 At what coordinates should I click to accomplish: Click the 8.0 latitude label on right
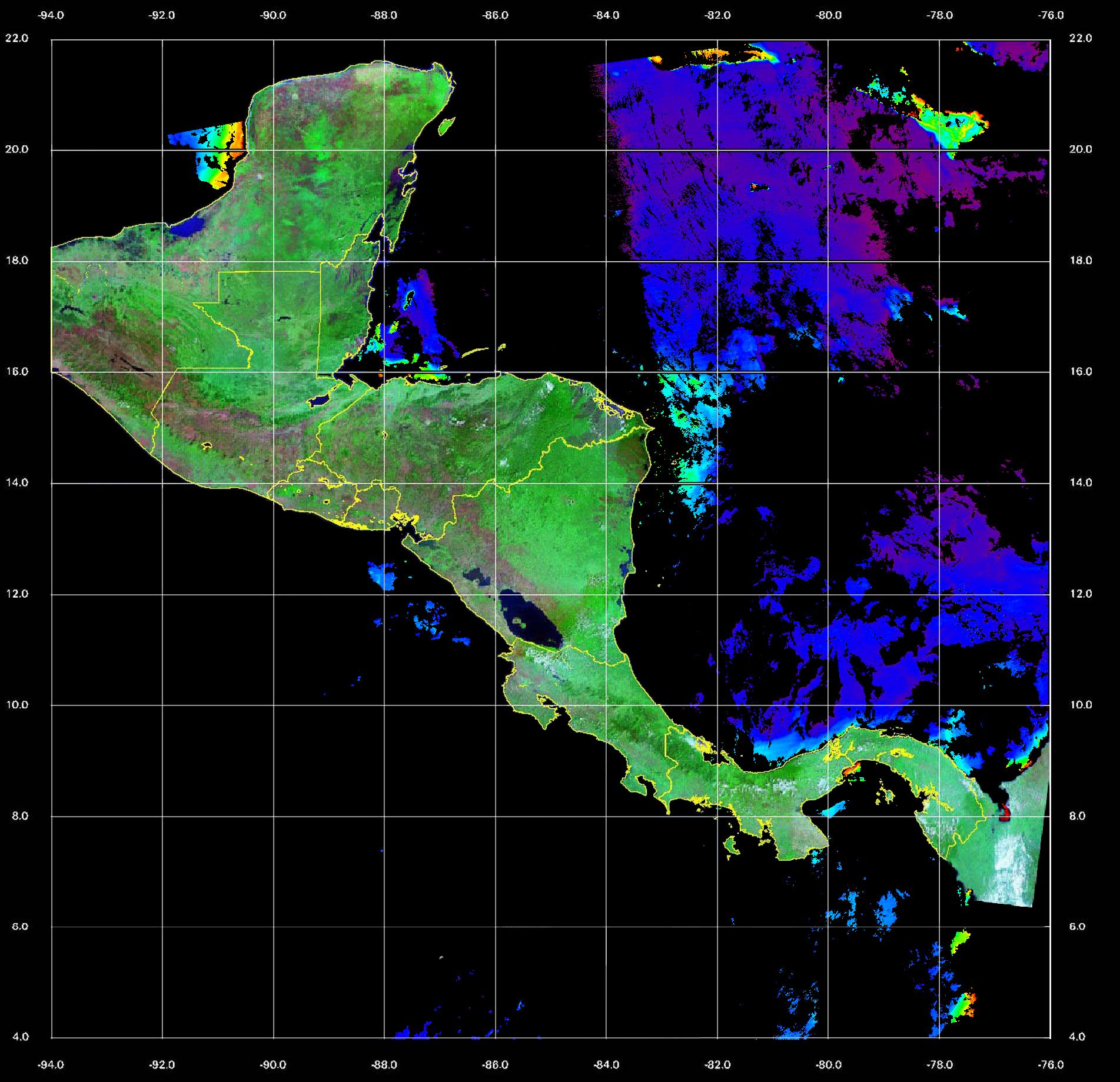click(1080, 816)
